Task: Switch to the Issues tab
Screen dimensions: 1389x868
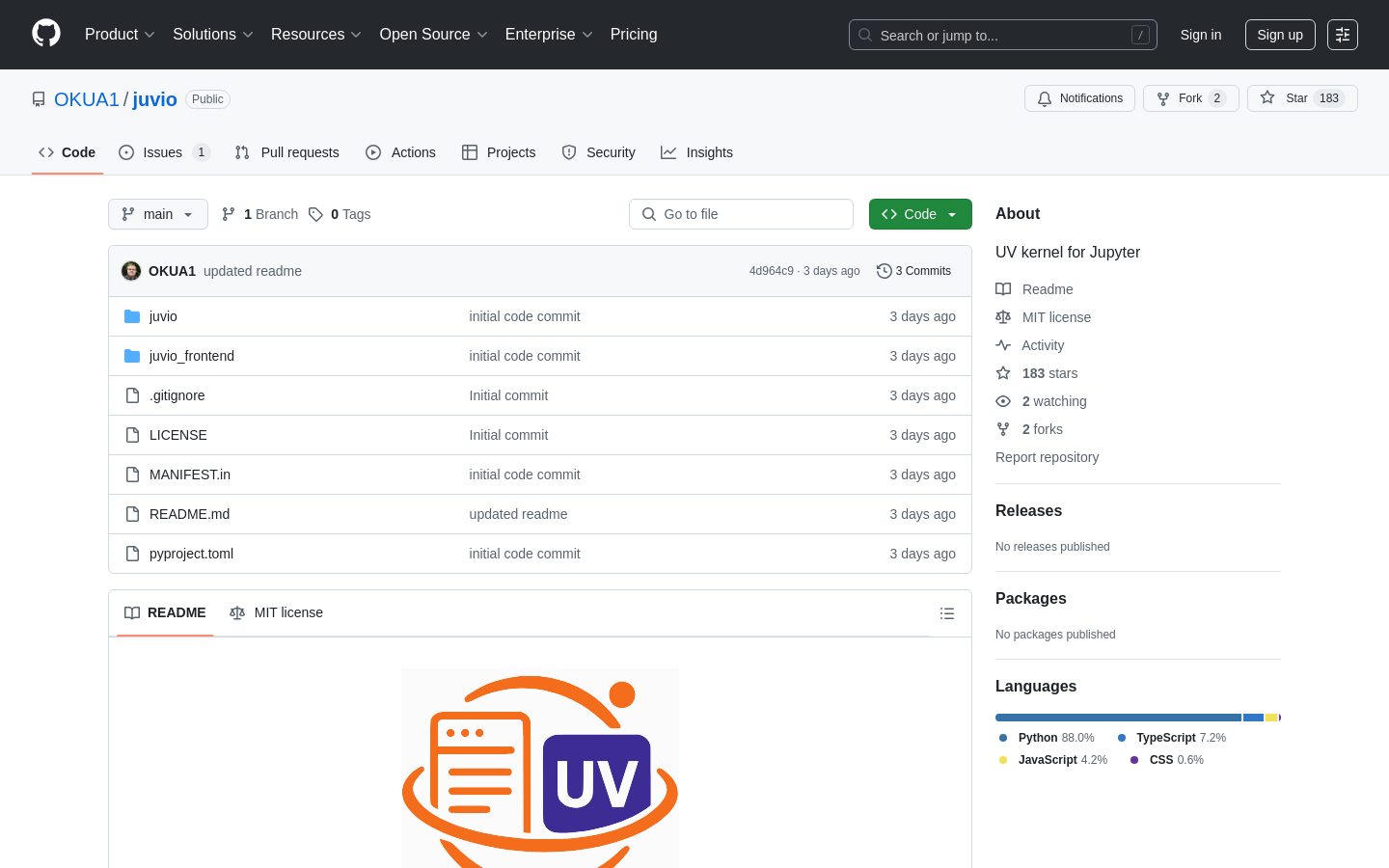Action: pyautogui.click(x=164, y=152)
